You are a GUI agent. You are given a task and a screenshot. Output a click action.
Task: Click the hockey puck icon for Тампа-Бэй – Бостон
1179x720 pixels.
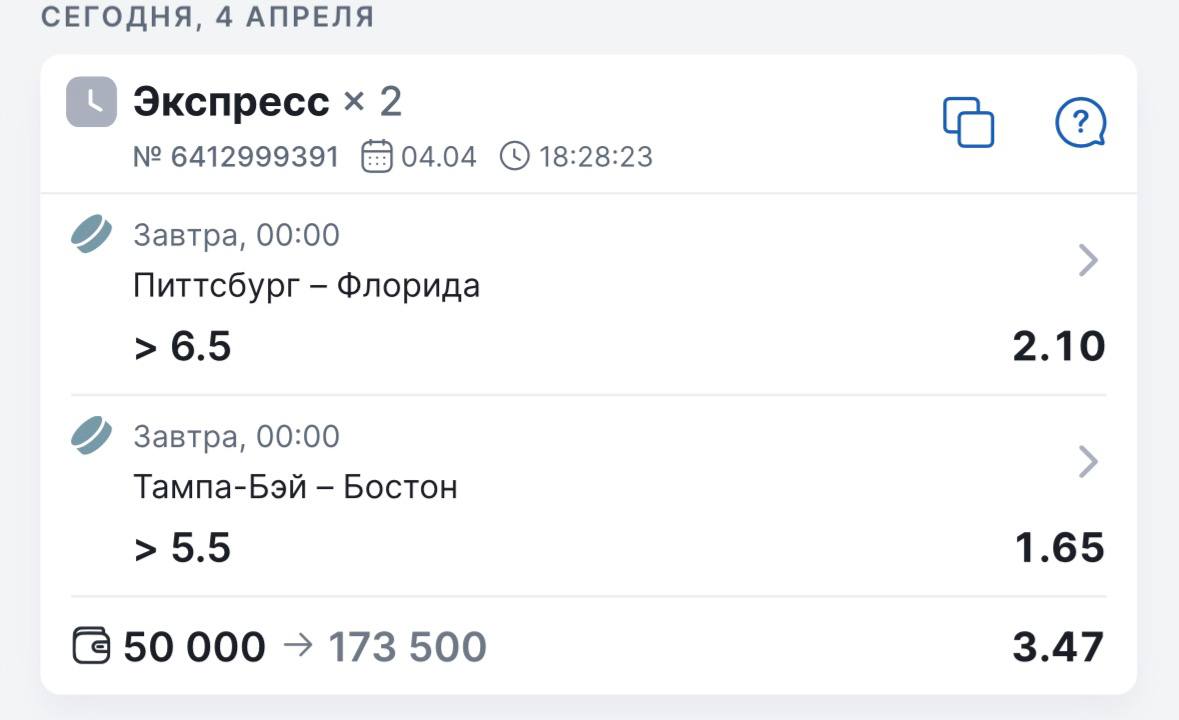coord(92,437)
